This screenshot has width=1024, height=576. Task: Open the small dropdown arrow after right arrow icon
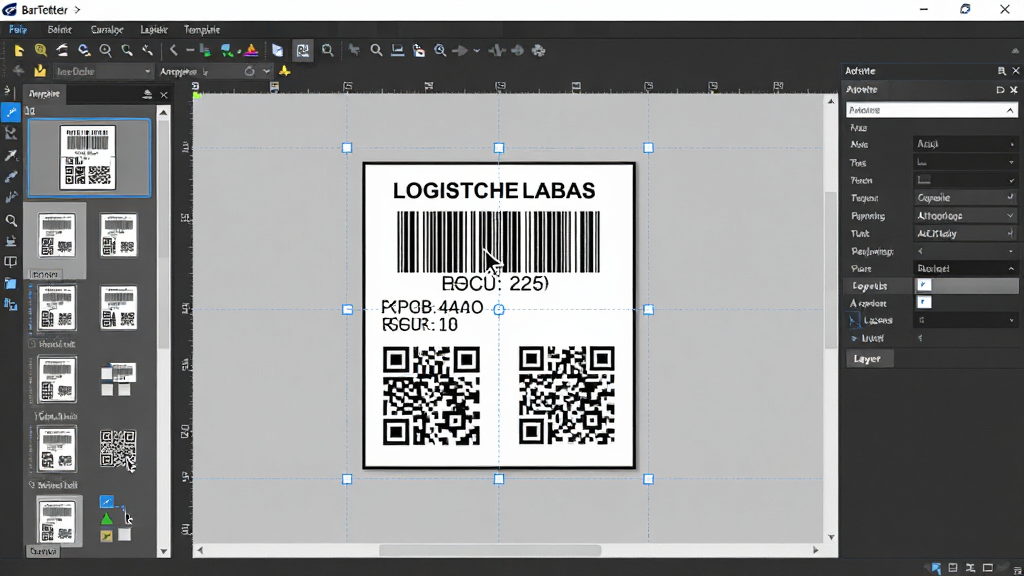click(x=477, y=50)
